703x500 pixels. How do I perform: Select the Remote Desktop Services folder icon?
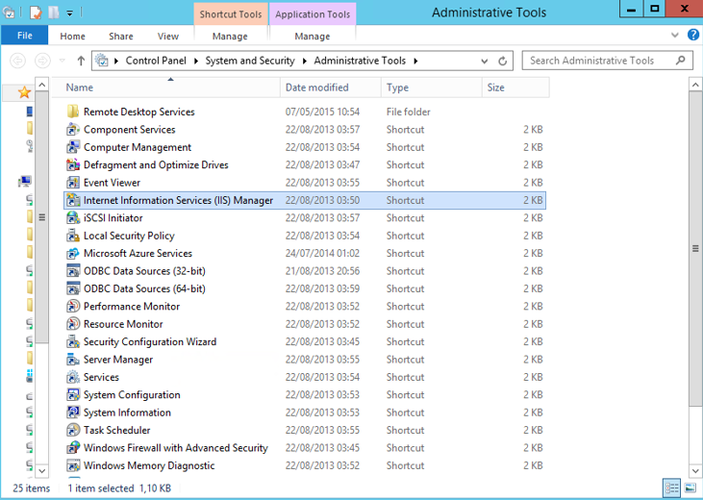click(73, 112)
